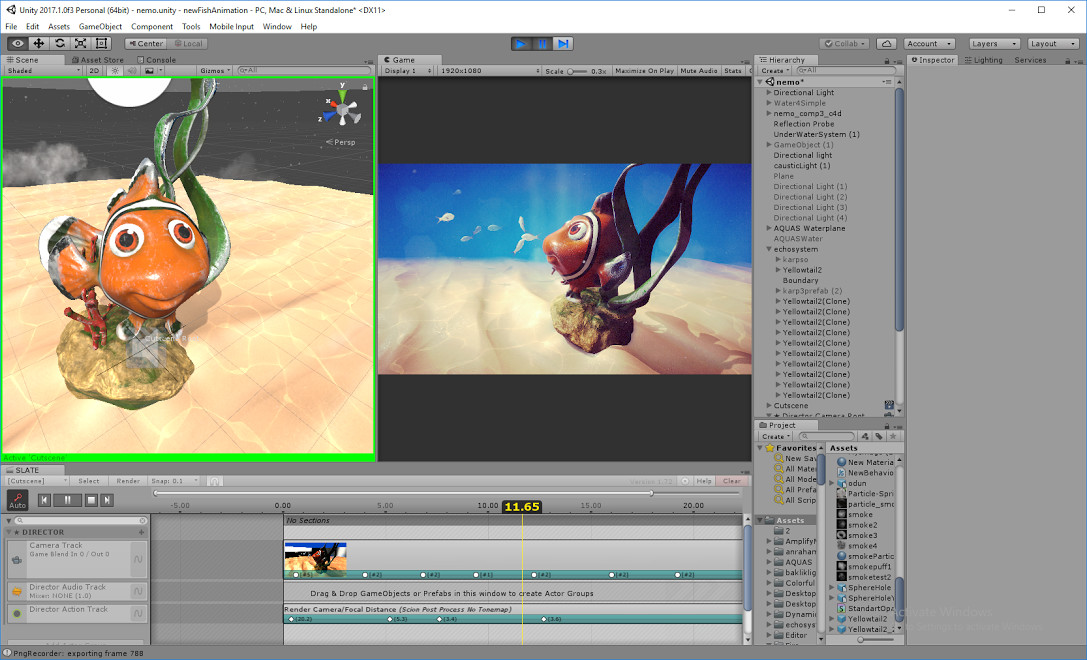Expand AQUAS Waterplane in Hierarchy
1087x660 pixels.
[769, 228]
